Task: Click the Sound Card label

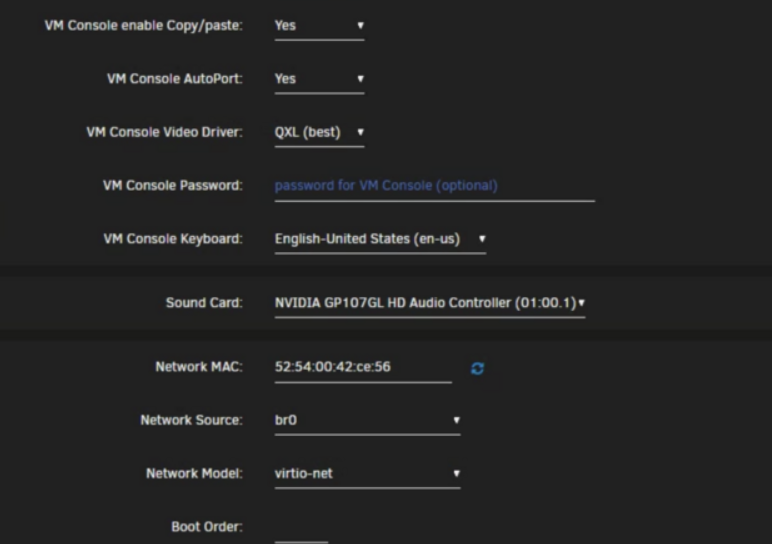Action: point(204,302)
